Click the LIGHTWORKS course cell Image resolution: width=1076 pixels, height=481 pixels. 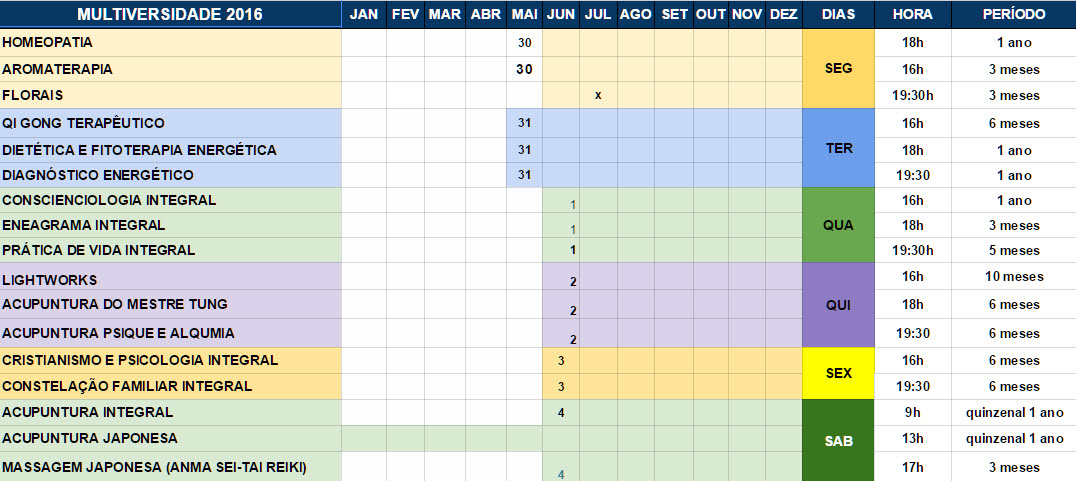pos(170,277)
